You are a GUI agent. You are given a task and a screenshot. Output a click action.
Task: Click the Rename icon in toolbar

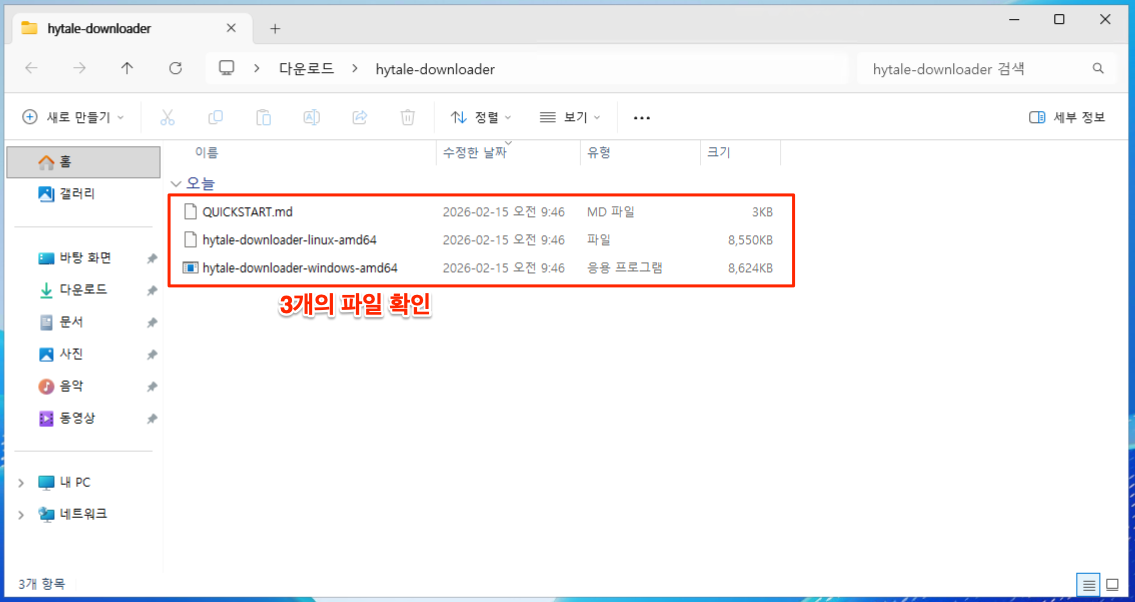point(311,117)
